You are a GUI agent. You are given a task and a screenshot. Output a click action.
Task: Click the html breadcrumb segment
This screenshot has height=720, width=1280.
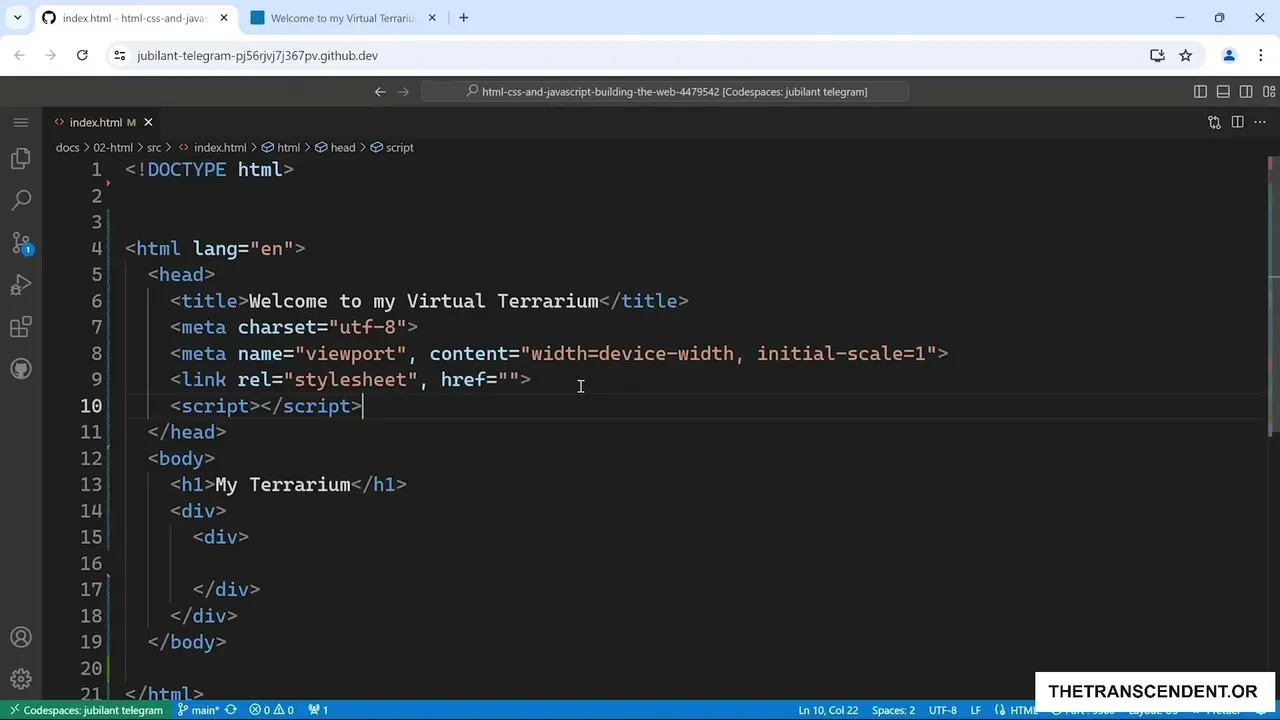(281, 147)
